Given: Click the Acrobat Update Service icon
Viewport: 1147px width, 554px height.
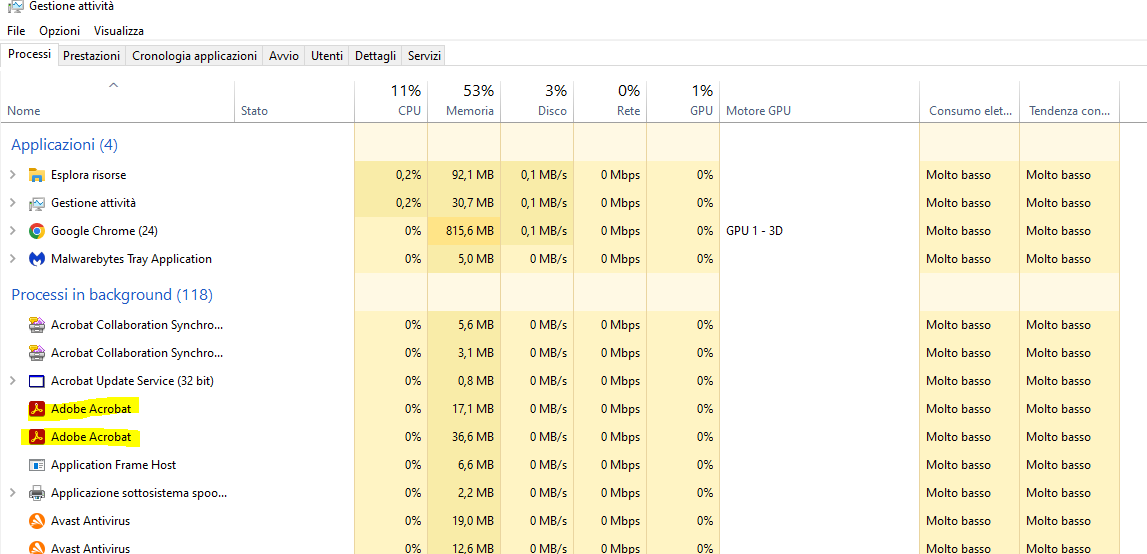Looking at the screenshot, I should tap(37, 381).
